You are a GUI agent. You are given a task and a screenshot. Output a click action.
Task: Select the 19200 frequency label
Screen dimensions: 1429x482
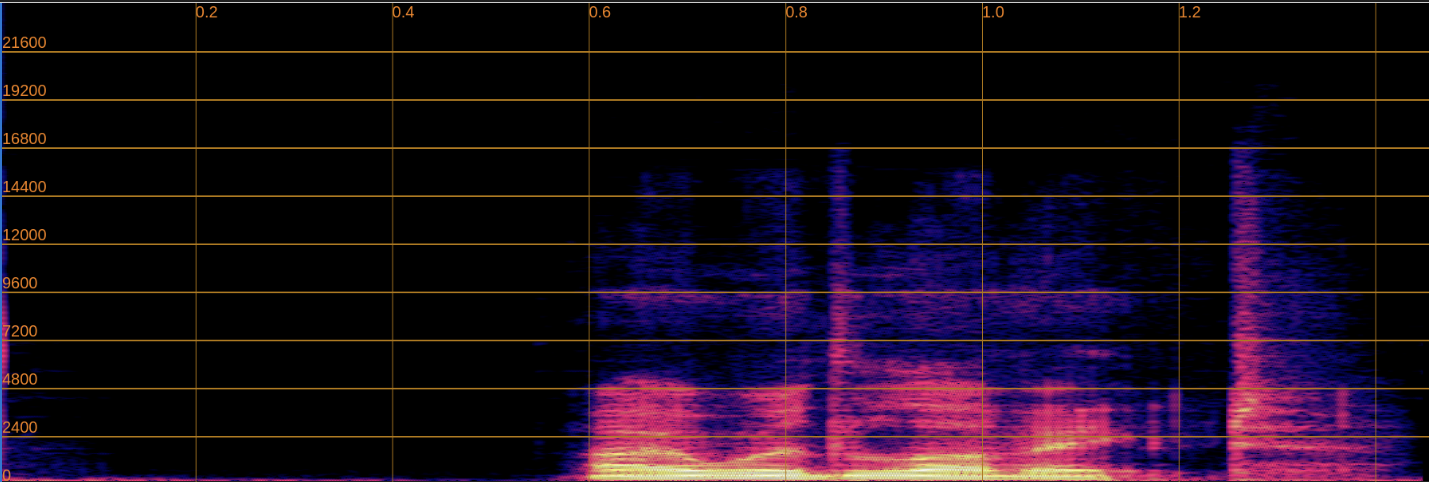(24, 91)
